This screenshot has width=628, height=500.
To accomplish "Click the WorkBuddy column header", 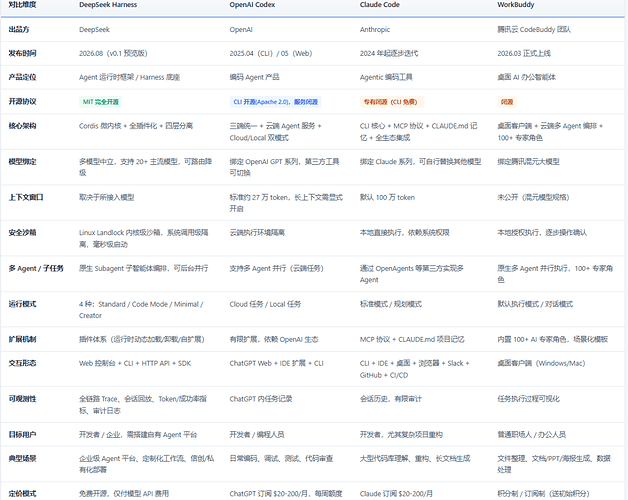I will (x=515, y=5).
